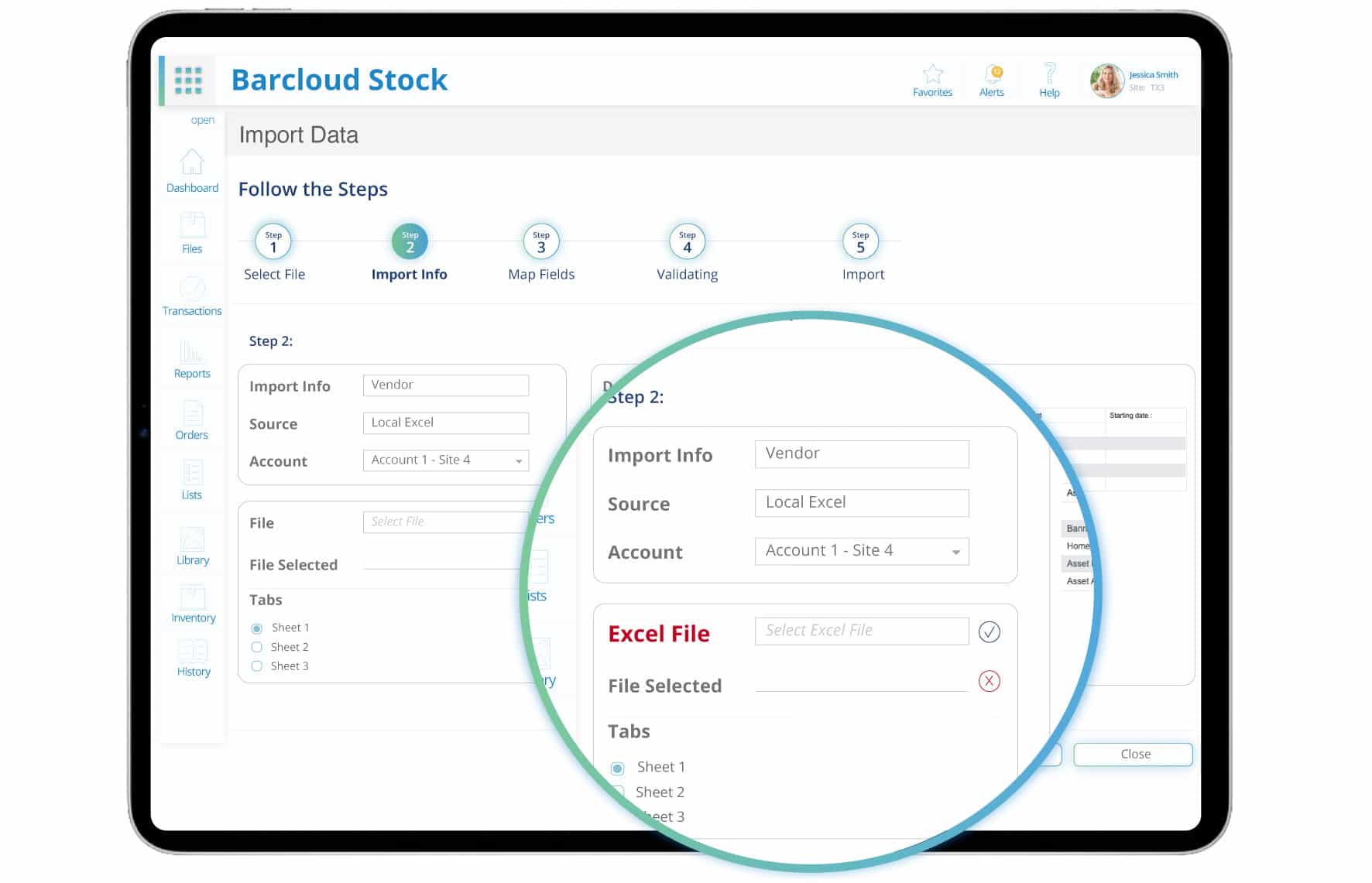Click the Import Info Vendor field
The width and height of the screenshot is (1372, 883).
pyautogui.click(x=446, y=385)
